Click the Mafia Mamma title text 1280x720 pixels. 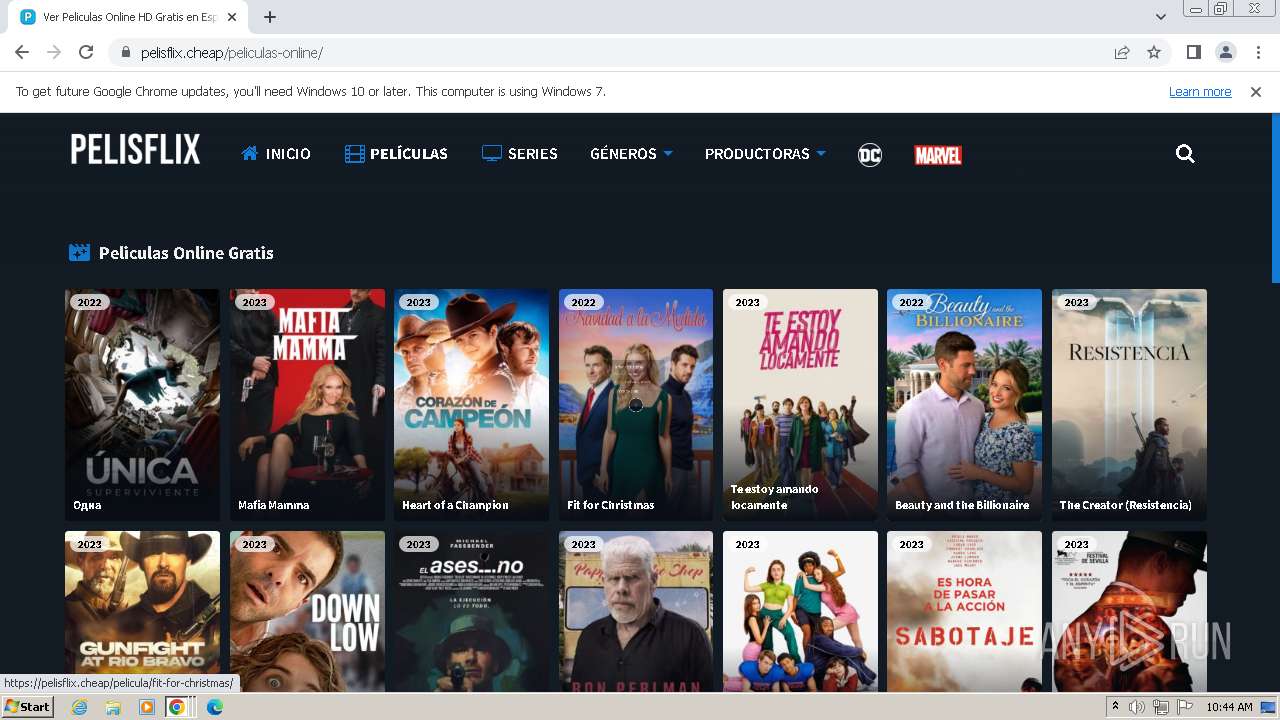273,505
